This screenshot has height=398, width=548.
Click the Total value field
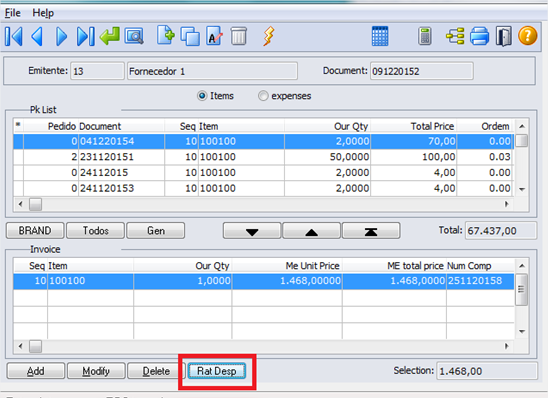click(500, 231)
